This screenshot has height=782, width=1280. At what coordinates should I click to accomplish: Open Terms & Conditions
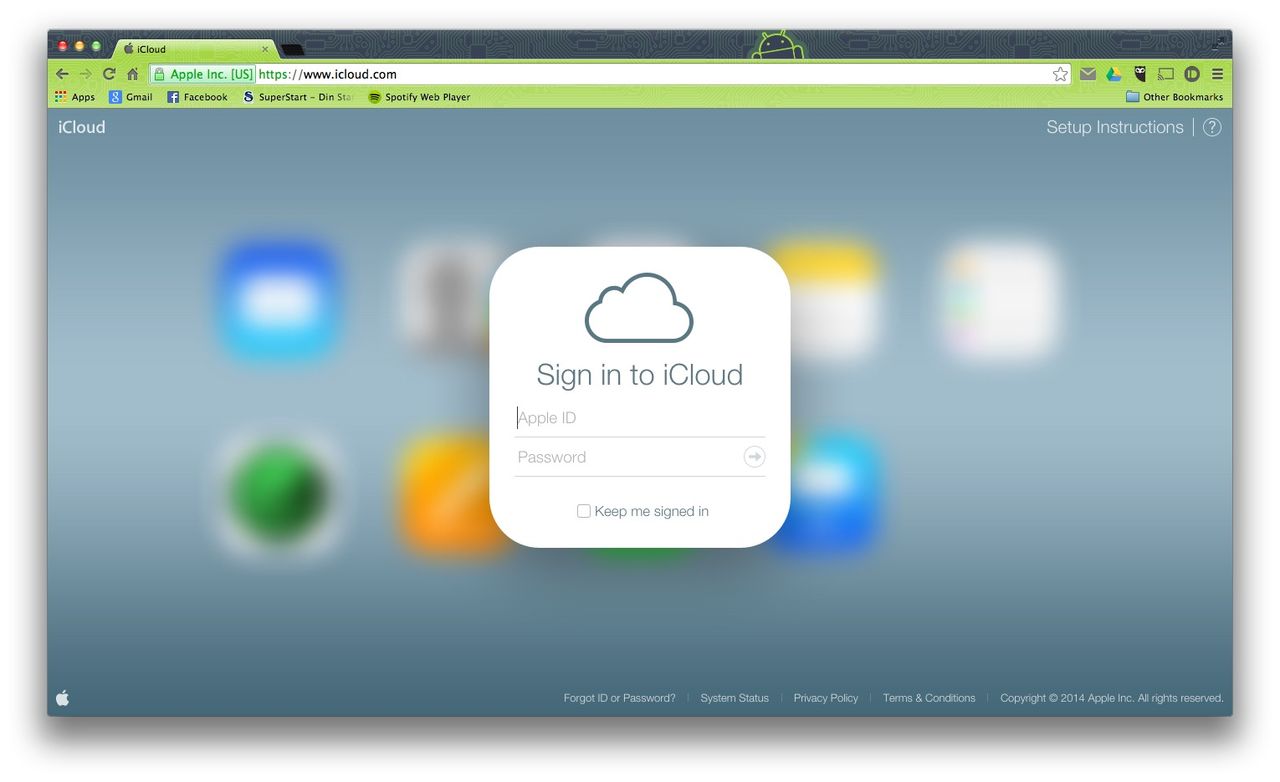[929, 698]
